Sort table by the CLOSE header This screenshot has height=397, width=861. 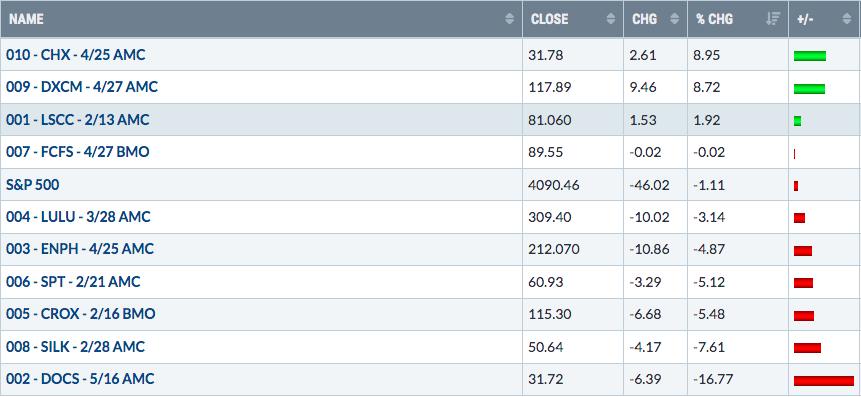550,19
